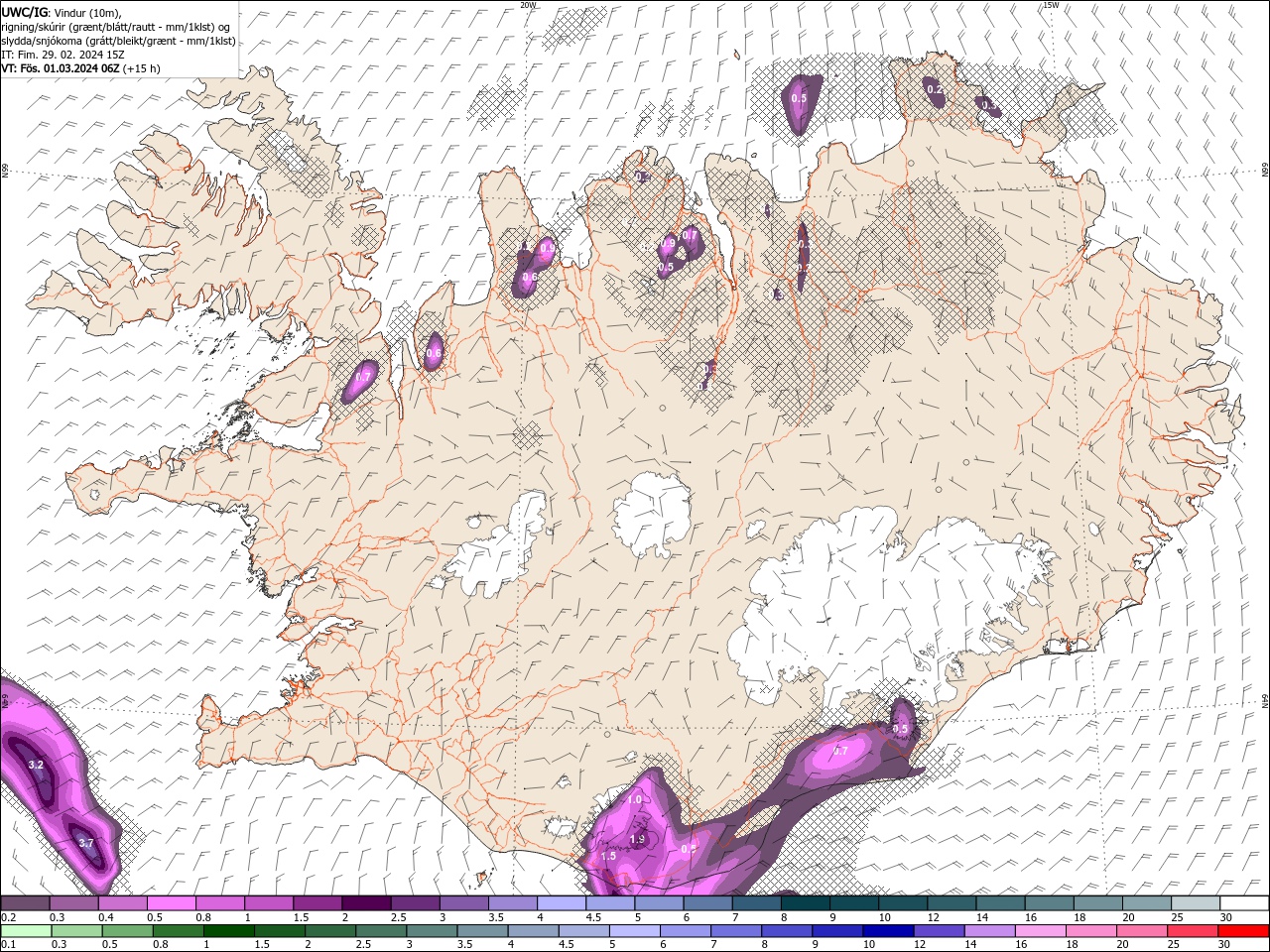Pick the light gray 25 snow legend swatch
The width and height of the screenshot is (1270, 952).
coord(1196,903)
